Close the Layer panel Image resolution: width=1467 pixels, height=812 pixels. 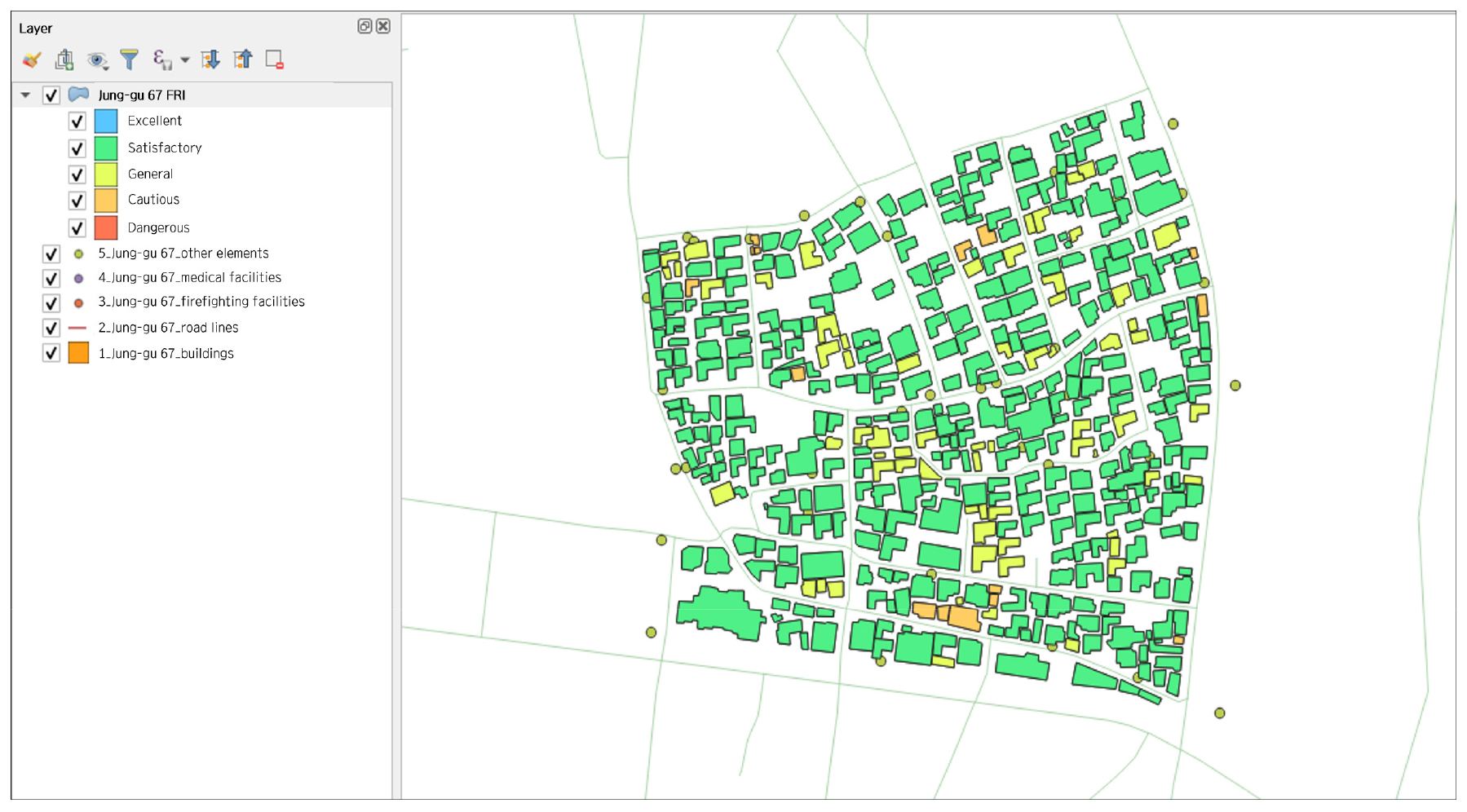point(383,26)
